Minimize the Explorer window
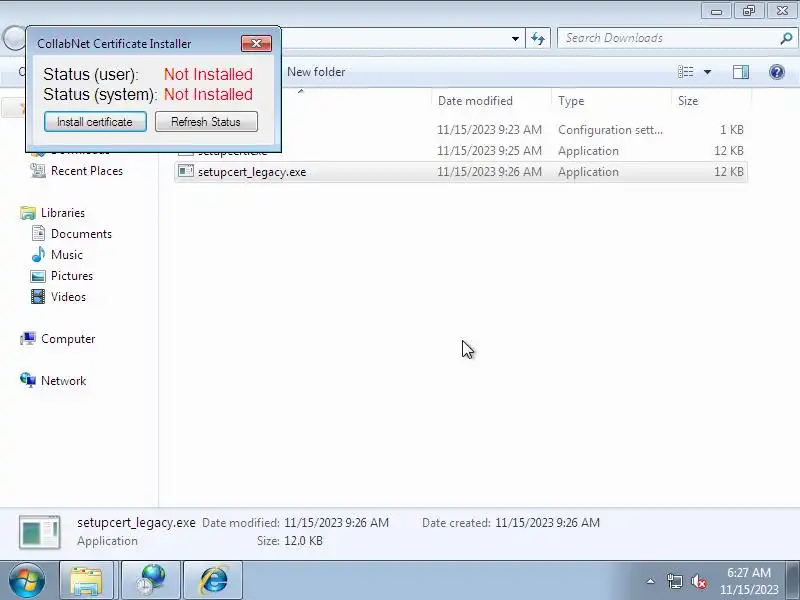The width and height of the screenshot is (800, 600). pos(716,11)
